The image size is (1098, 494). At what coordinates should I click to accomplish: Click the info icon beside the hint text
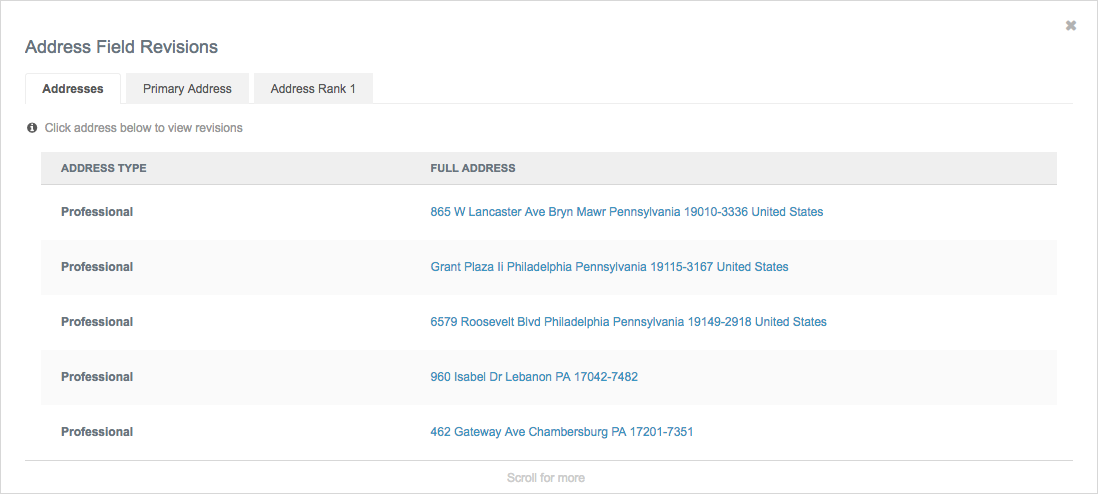coord(32,128)
